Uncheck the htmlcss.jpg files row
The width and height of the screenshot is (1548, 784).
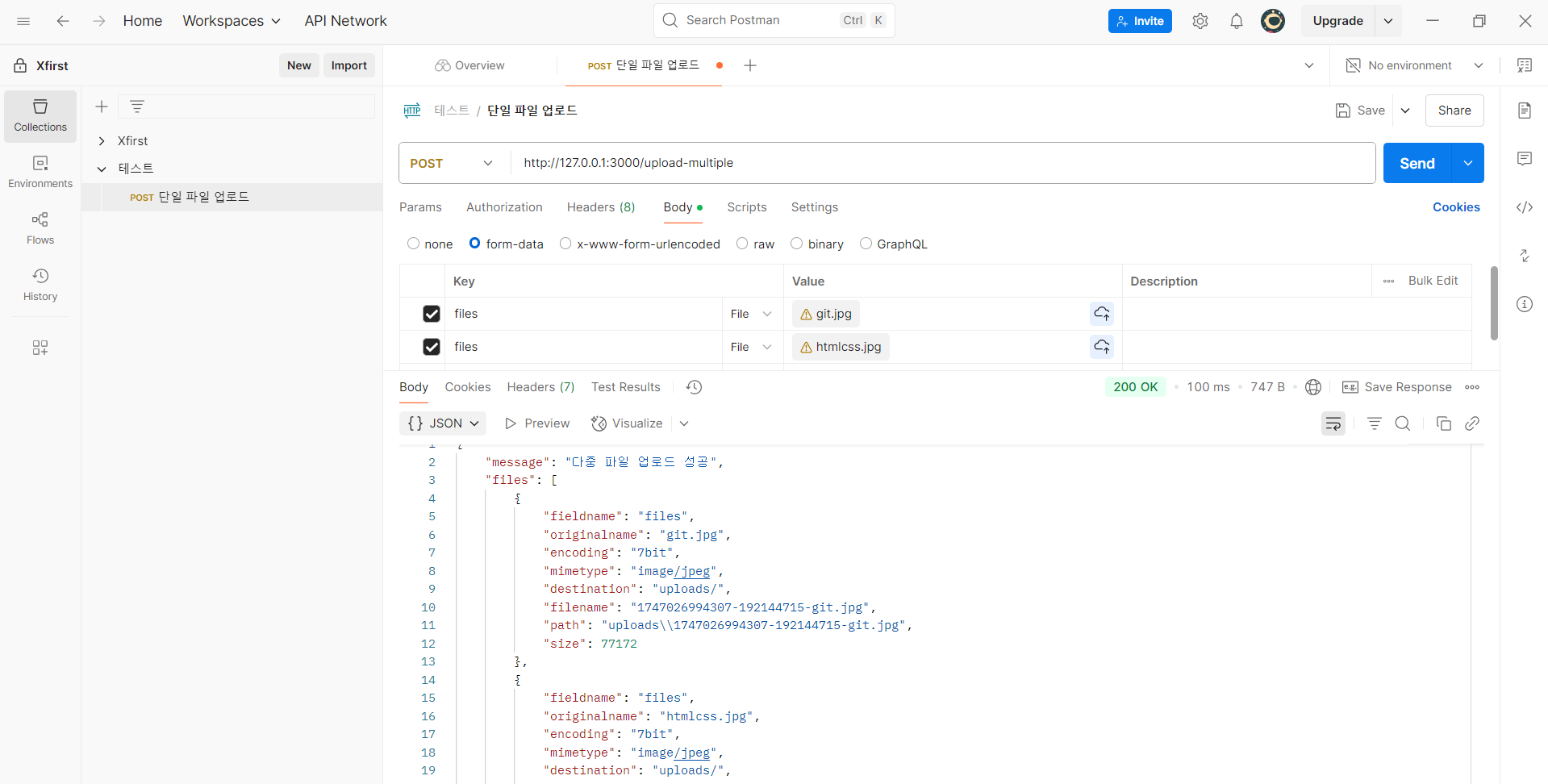[x=432, y=347]
